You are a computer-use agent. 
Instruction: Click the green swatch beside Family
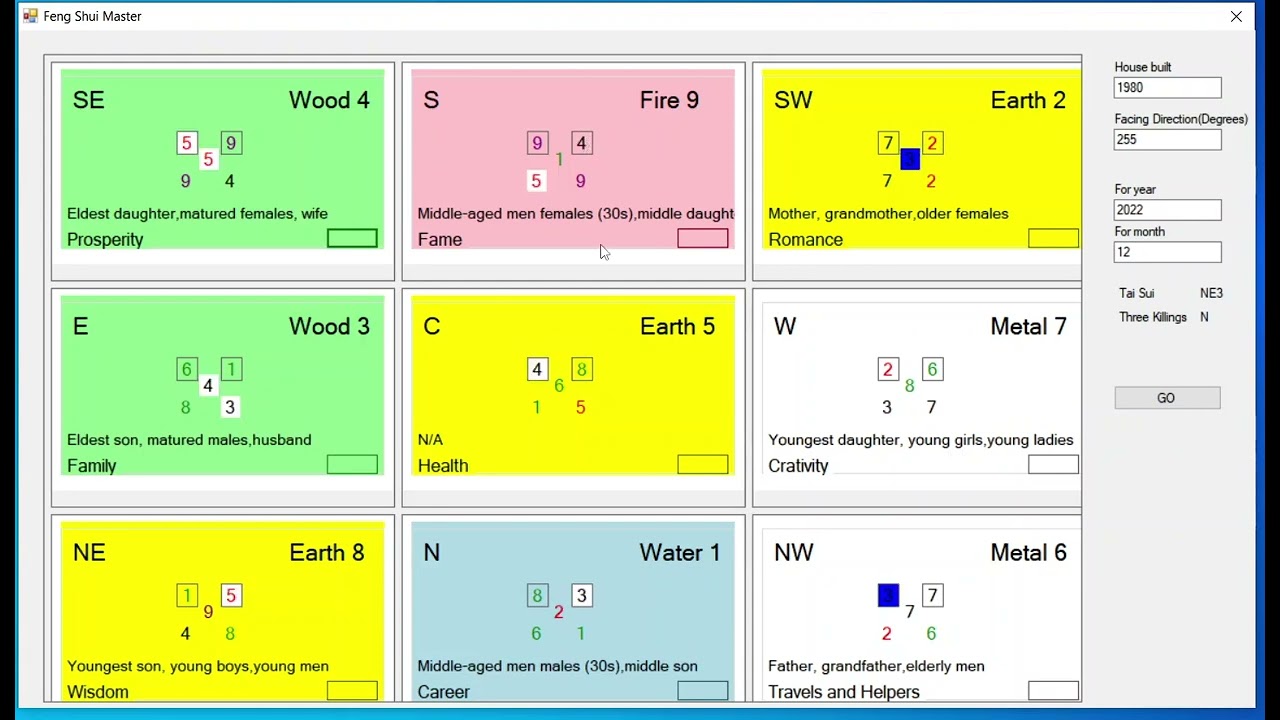[x=352, y=464]
